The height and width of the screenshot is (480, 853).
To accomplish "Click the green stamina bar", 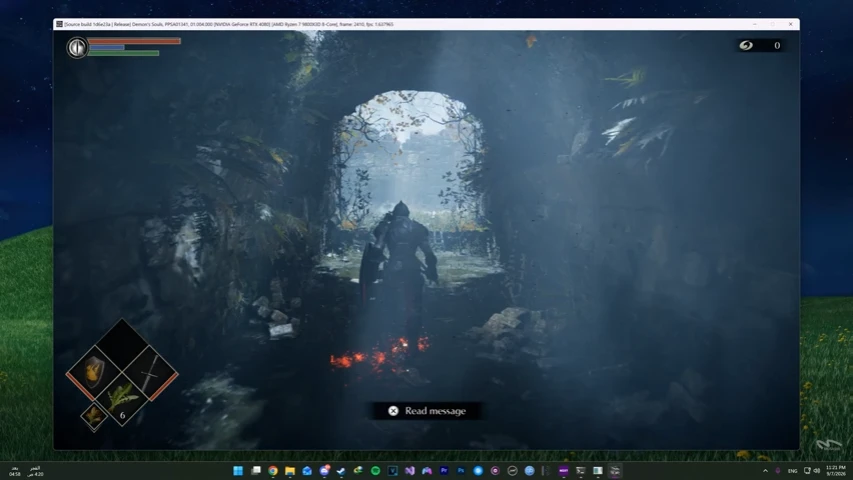I will point(123,53).
